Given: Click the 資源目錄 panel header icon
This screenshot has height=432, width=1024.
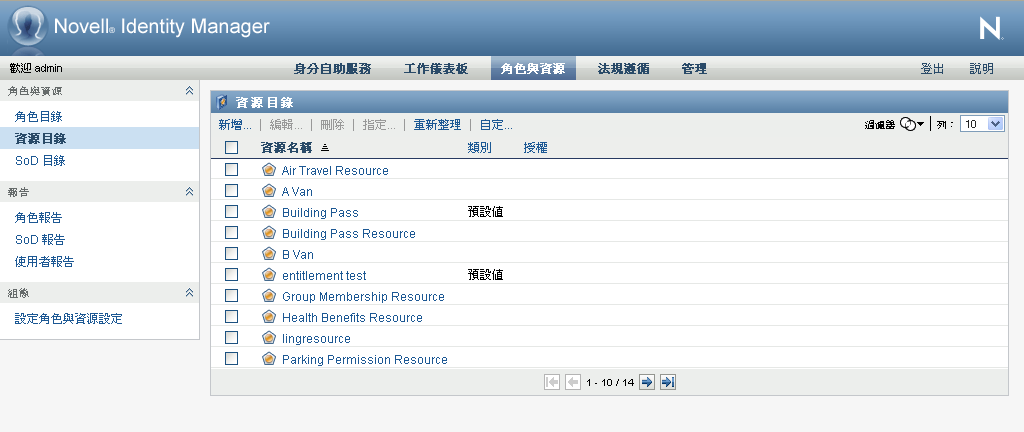Looking at the screenshot, I should (x=222, y=102).
